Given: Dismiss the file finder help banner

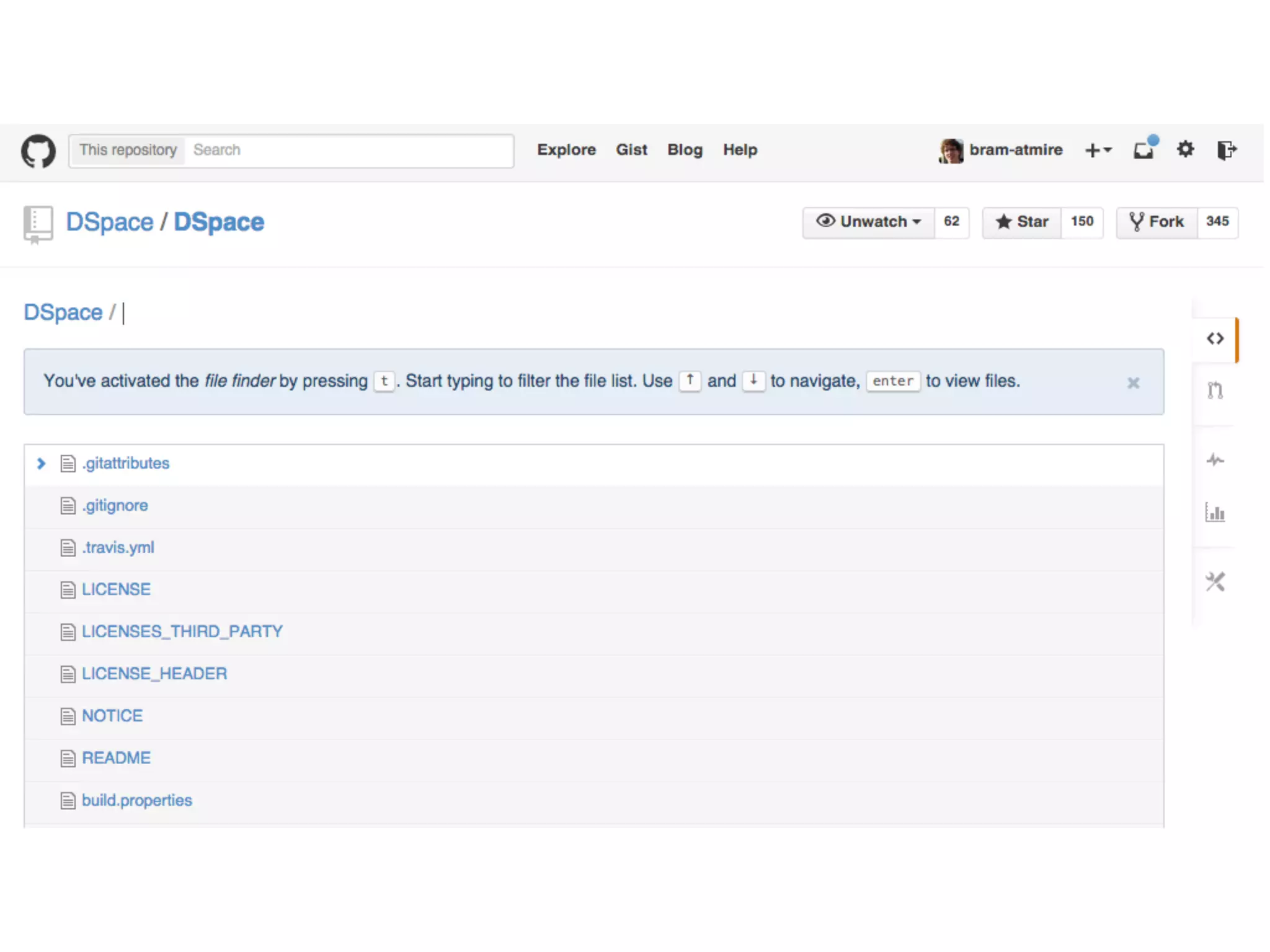Looking at the screenshot, I should pyautogui.click(x=1133, y=383).
